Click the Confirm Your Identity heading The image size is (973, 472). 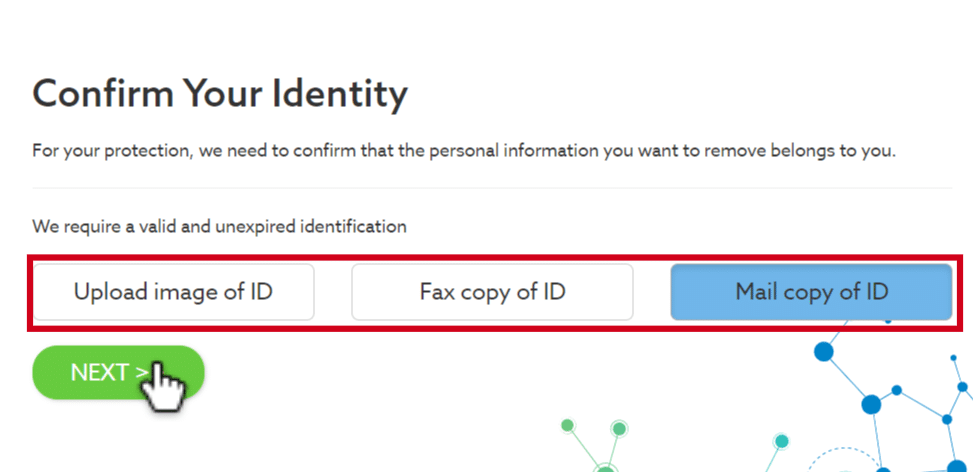(x=220, y=94)
